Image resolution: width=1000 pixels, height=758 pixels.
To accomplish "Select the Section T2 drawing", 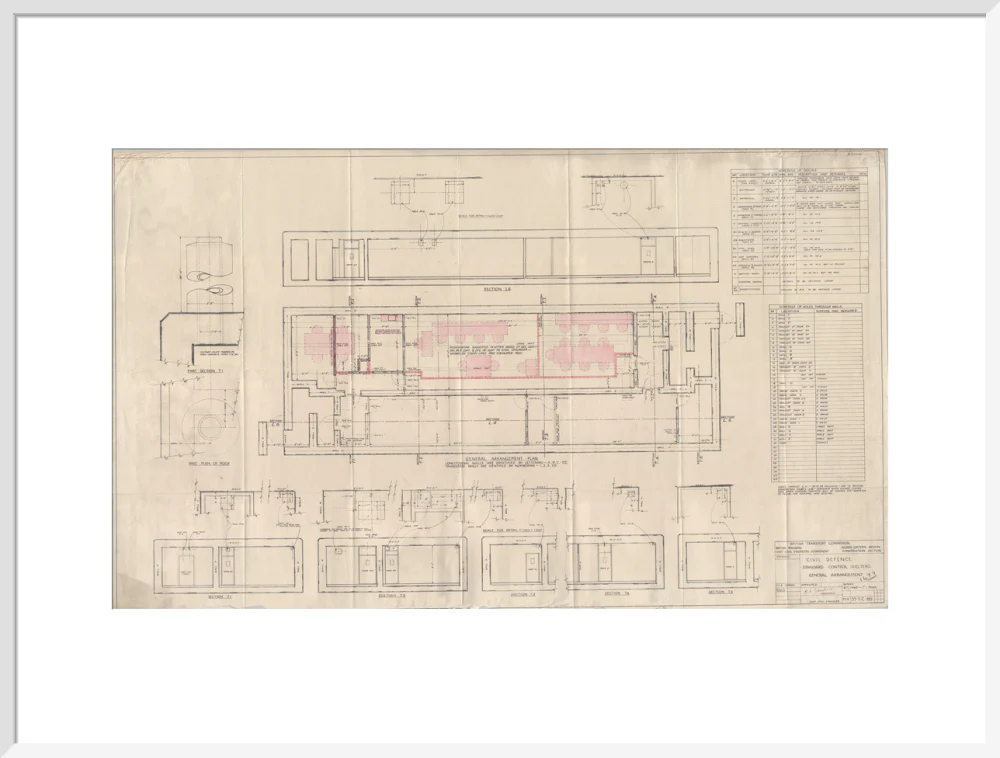I will pos(392,565).
